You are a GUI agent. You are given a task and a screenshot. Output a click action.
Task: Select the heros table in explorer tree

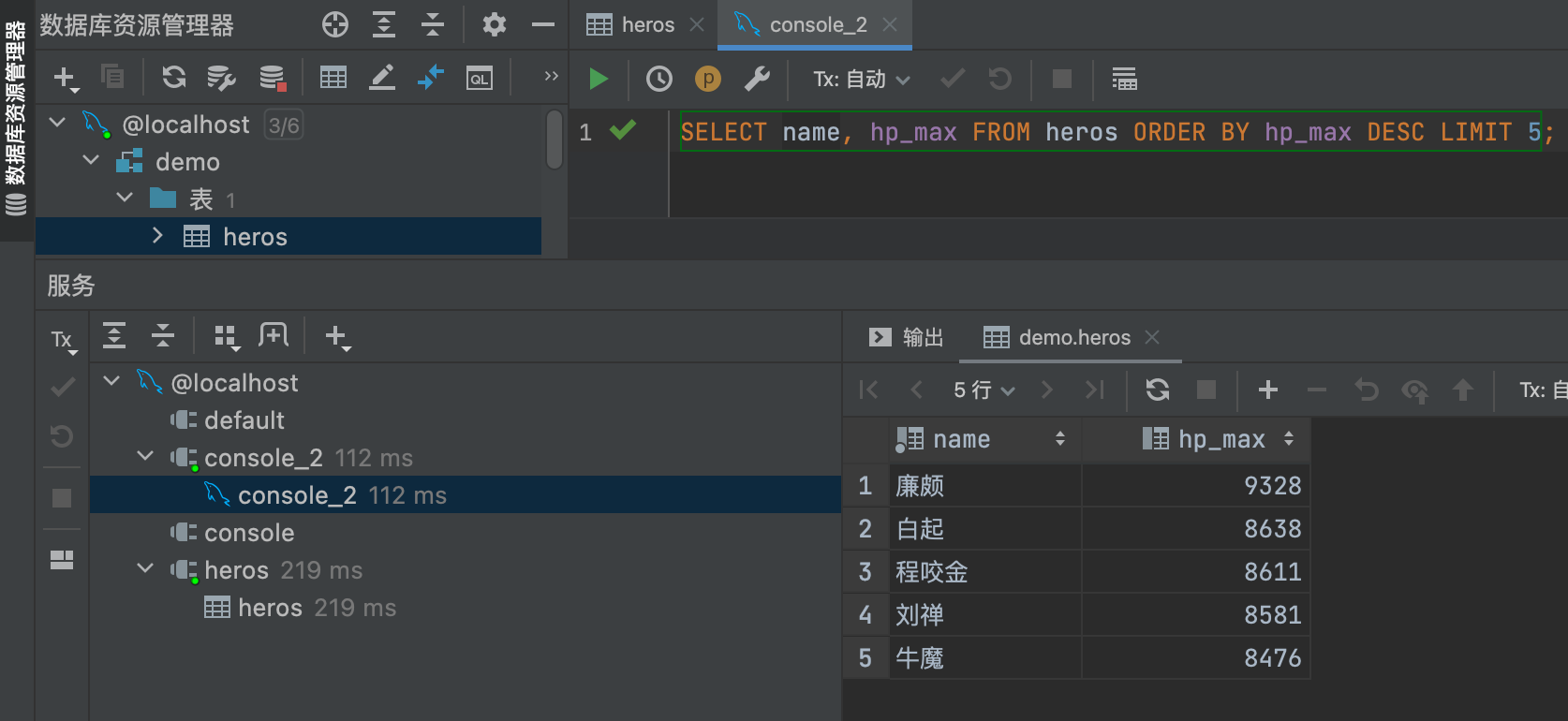(288, 236)
